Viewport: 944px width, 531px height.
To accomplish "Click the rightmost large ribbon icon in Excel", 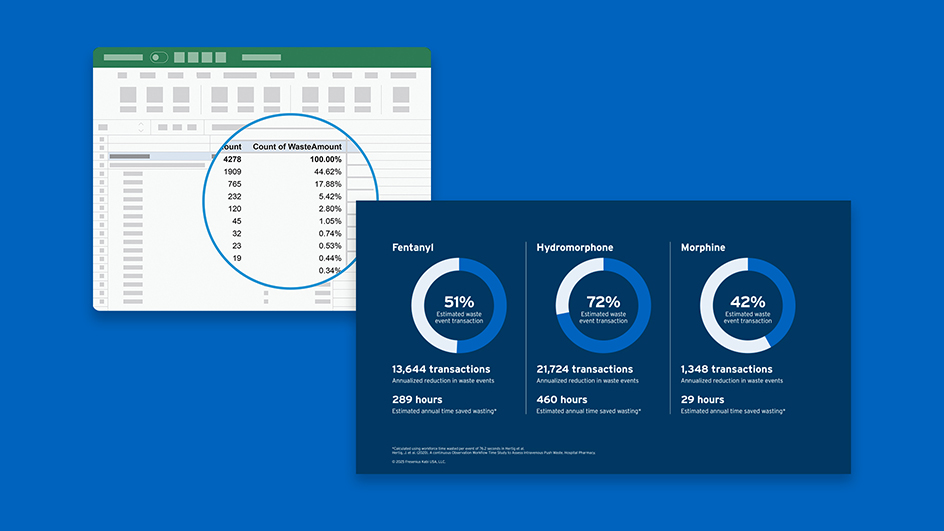I will (401, 97).
